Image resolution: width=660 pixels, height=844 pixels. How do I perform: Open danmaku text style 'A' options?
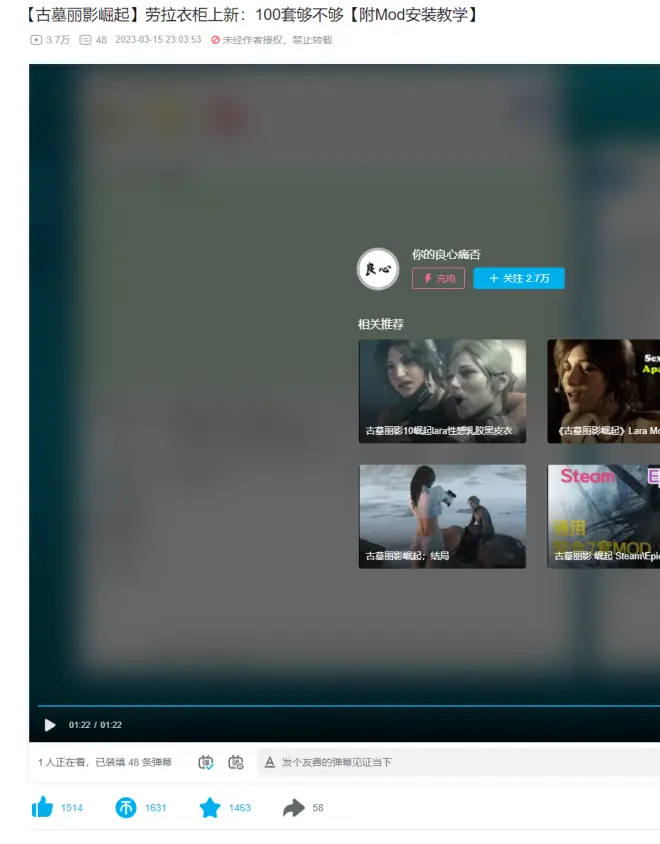tap(269, 762)
